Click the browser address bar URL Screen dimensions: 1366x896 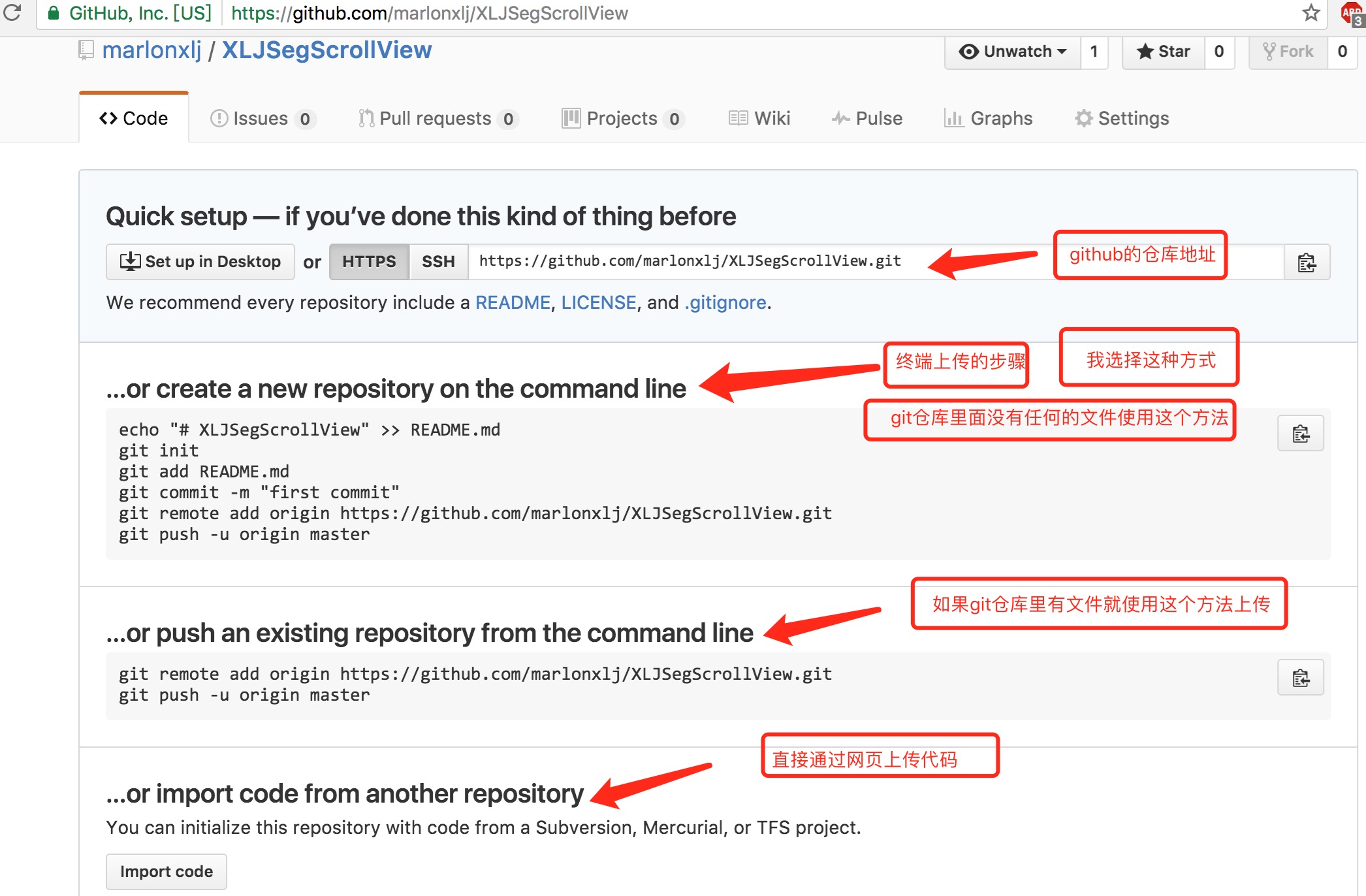click(x=429, y=13)
